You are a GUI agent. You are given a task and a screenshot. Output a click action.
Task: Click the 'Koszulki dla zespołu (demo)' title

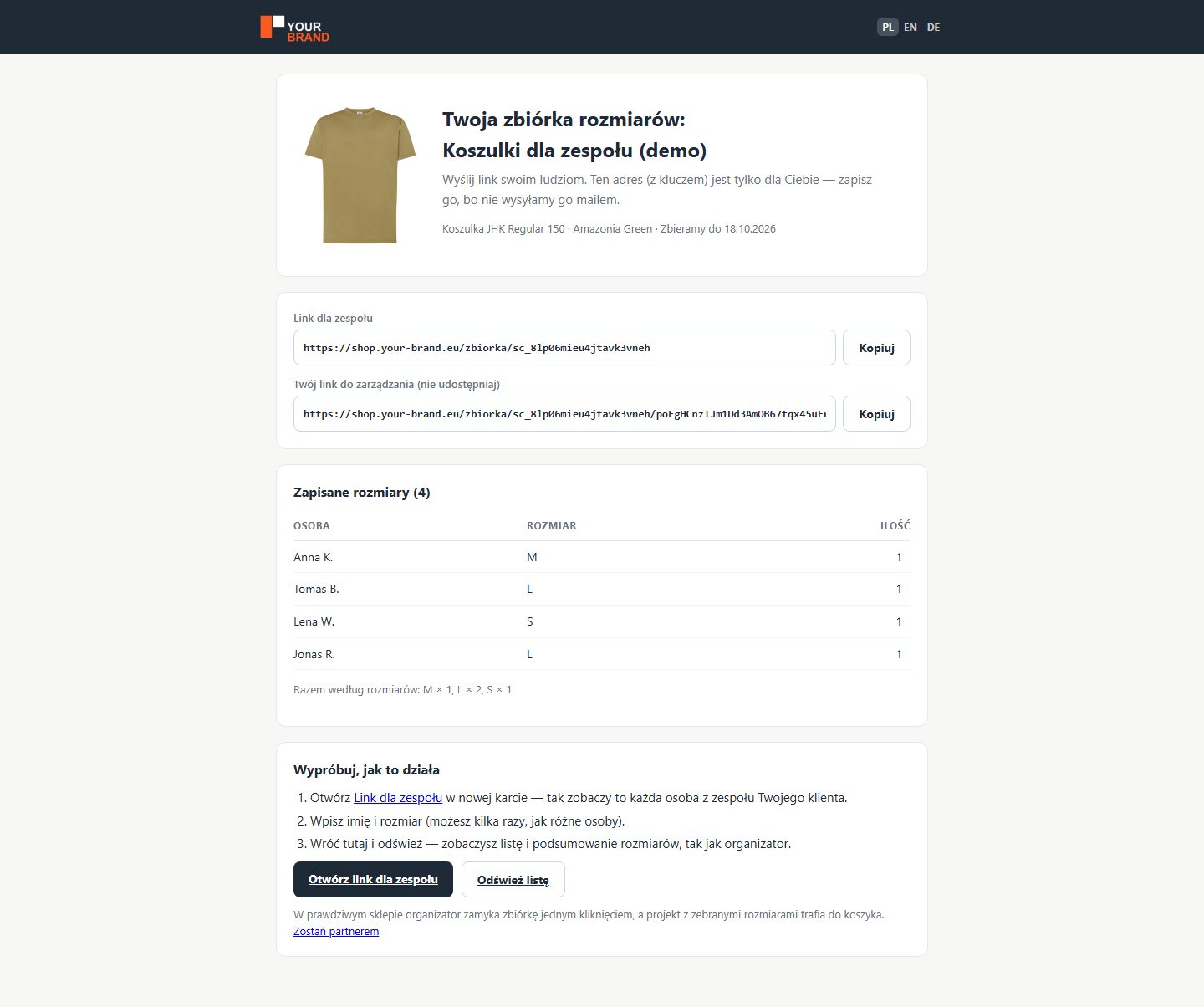574,151
